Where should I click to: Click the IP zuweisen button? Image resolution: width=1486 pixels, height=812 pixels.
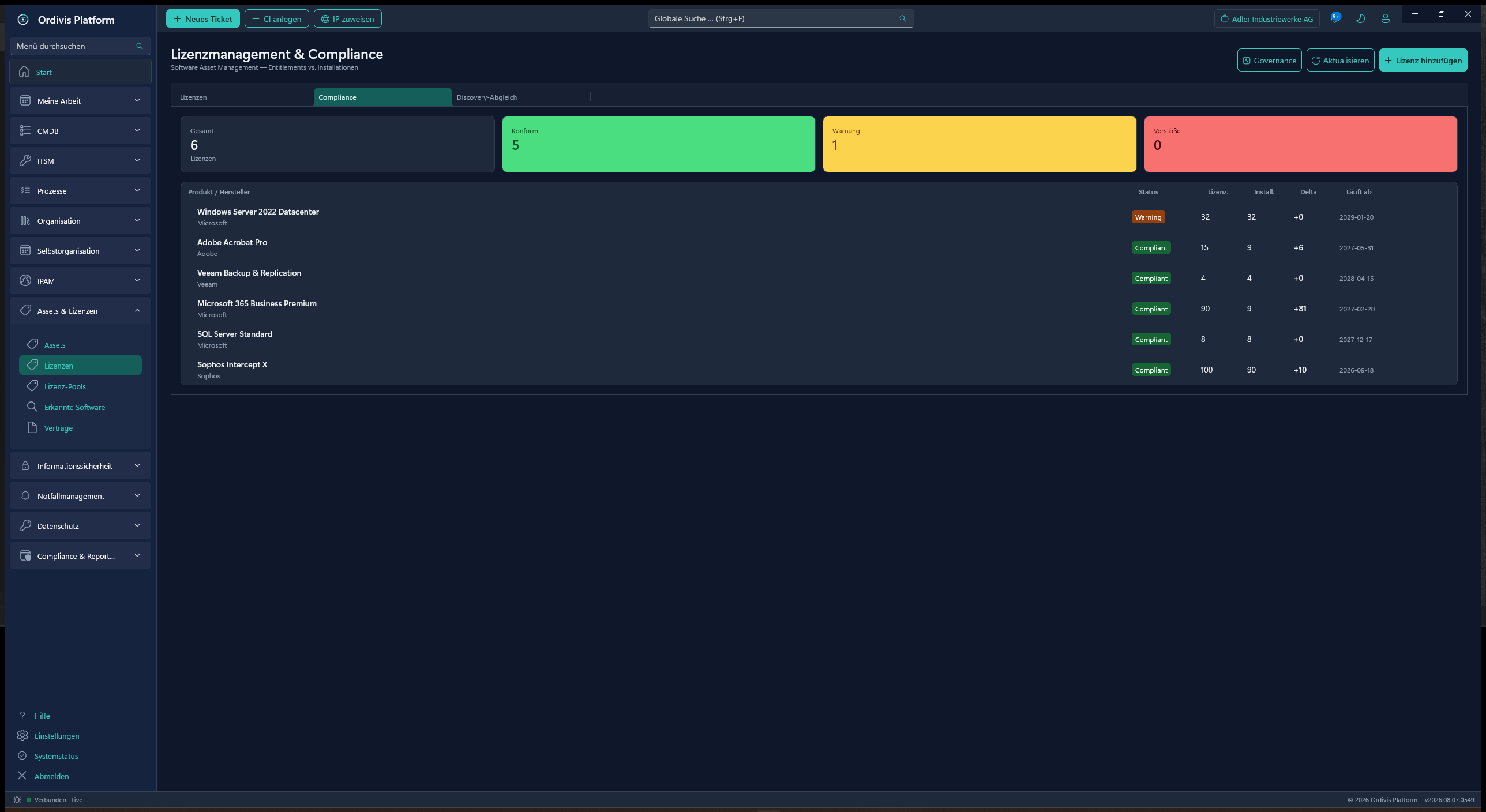pyautogui.click(x=348, y=19)
